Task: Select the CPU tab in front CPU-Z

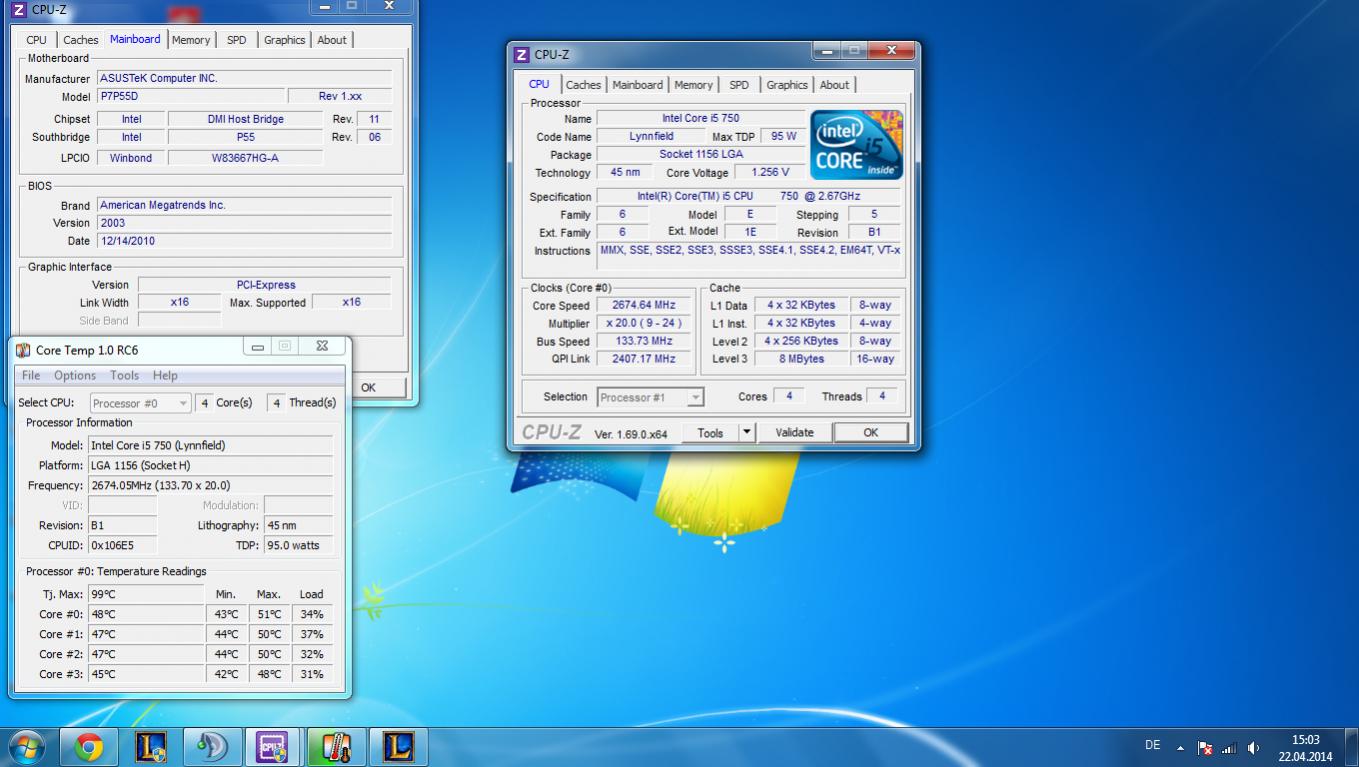Action: tap(539, 84)
